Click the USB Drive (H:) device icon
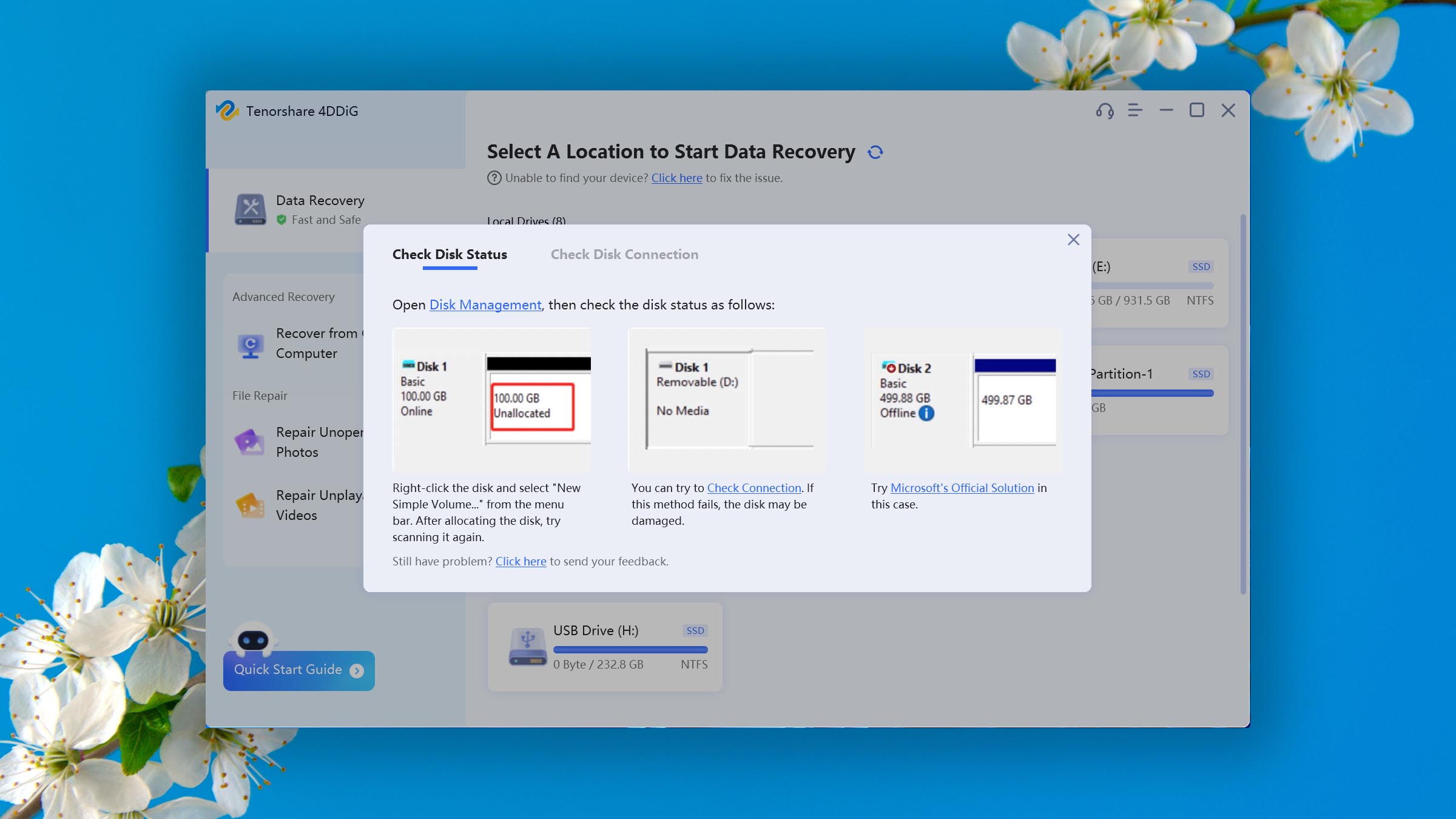The height and width of the screenshot is (819, 1456). (x=527, y=647)
